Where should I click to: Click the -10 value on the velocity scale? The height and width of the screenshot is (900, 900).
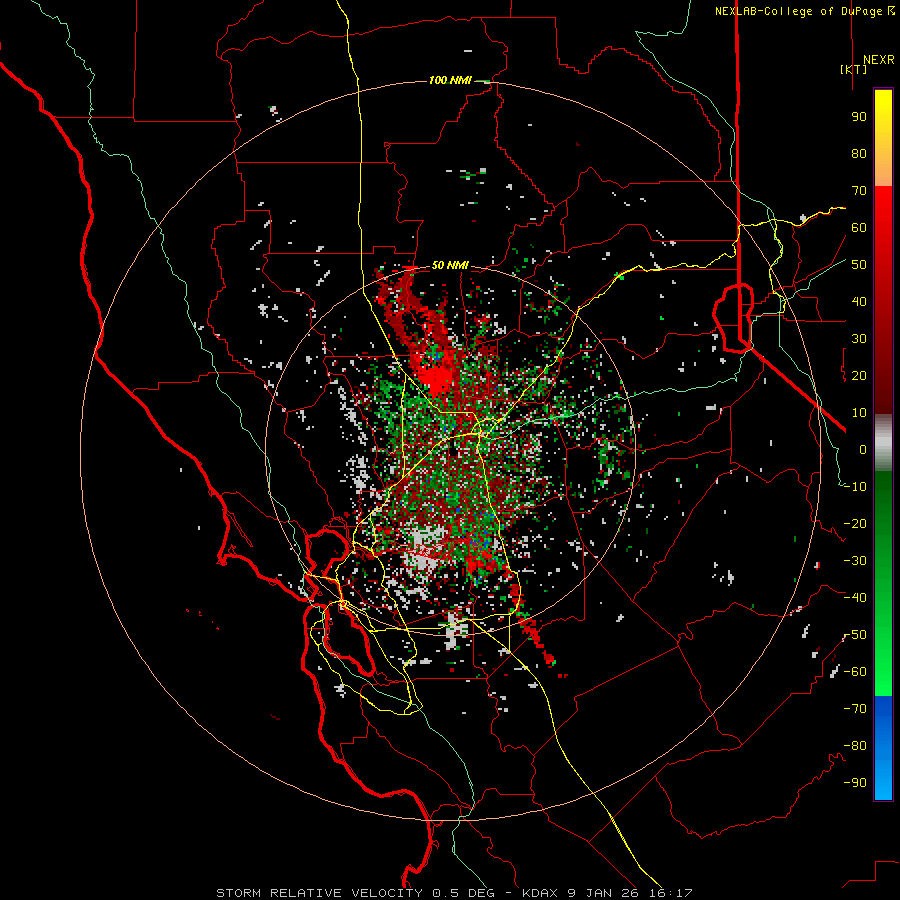855,487
